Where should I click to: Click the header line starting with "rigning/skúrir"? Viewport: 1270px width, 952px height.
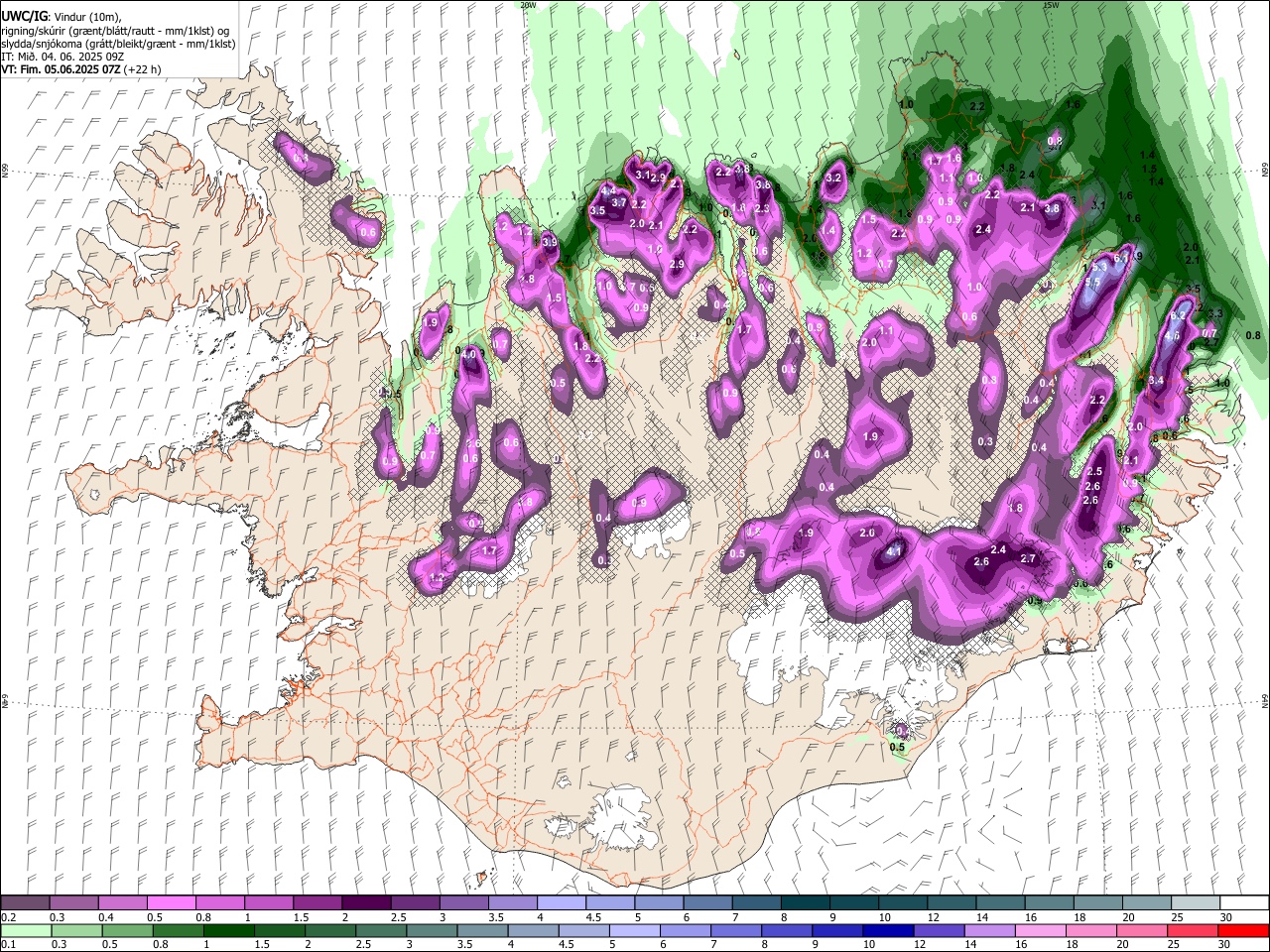[115, 31]
